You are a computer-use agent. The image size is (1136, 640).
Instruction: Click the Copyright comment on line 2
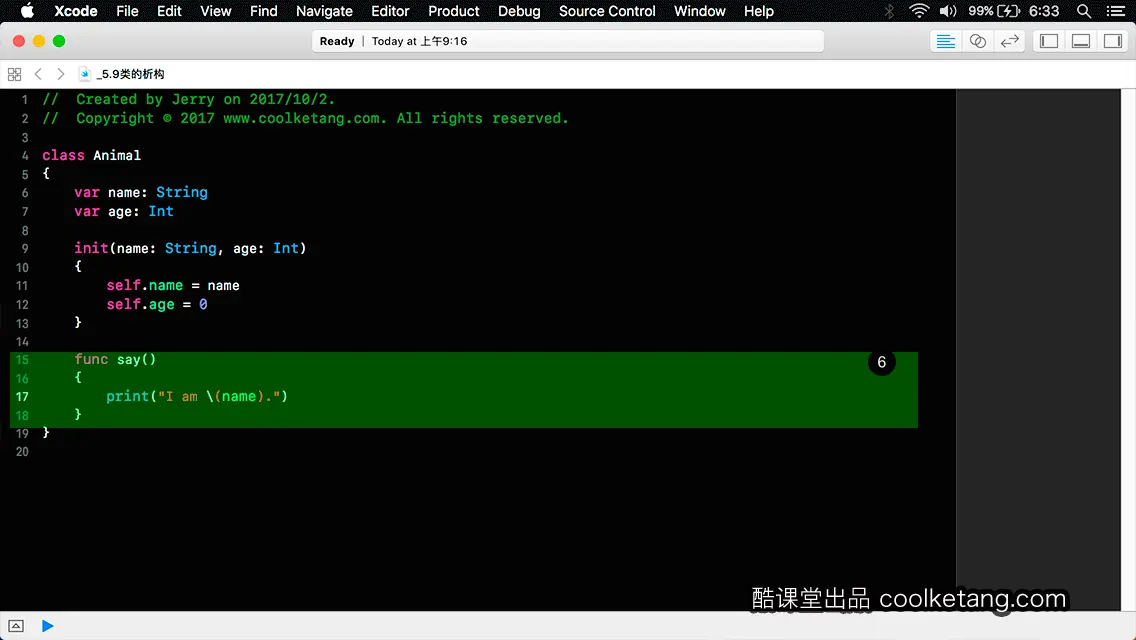point(305,118)
